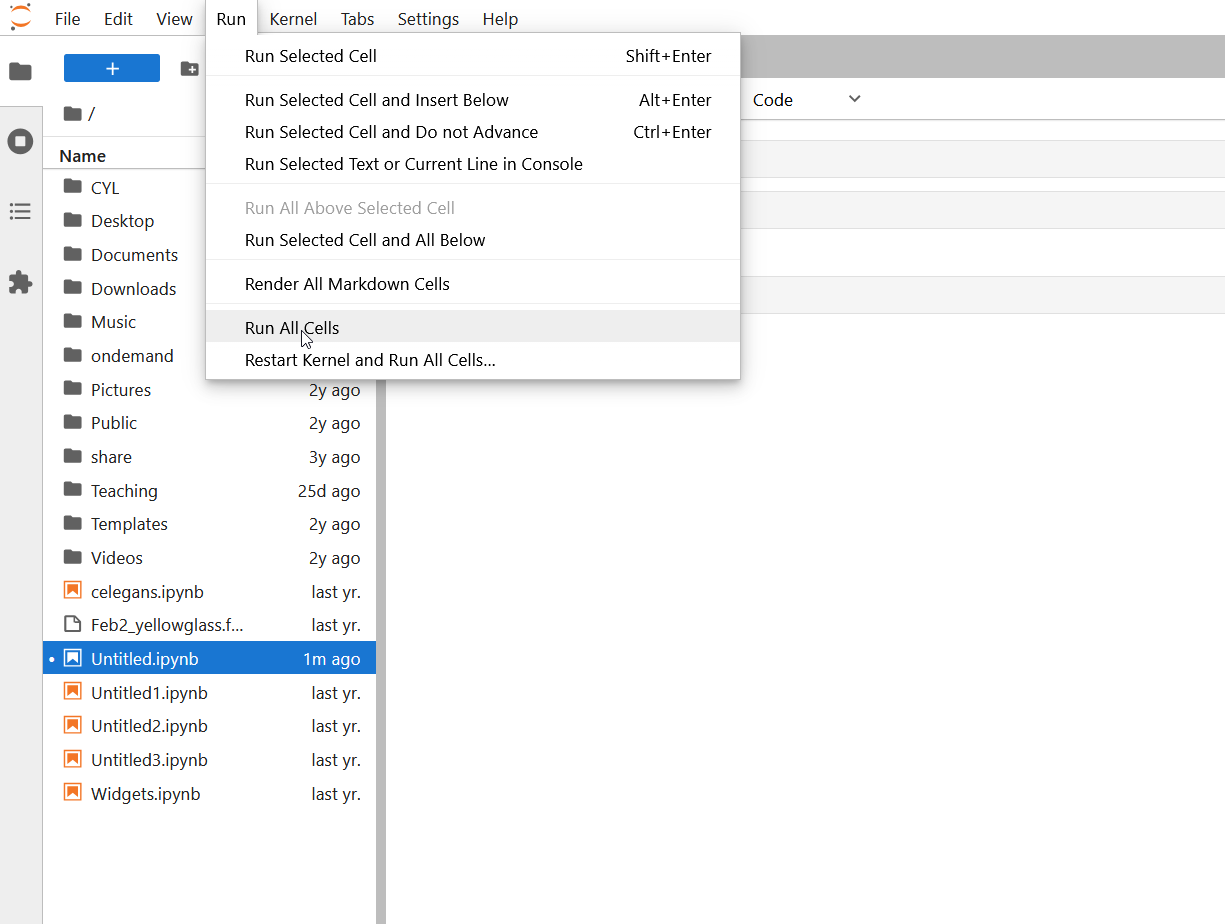Open the cell type Code dropdown
Screen dimensions: 1225x924
(x=806, y=99)
